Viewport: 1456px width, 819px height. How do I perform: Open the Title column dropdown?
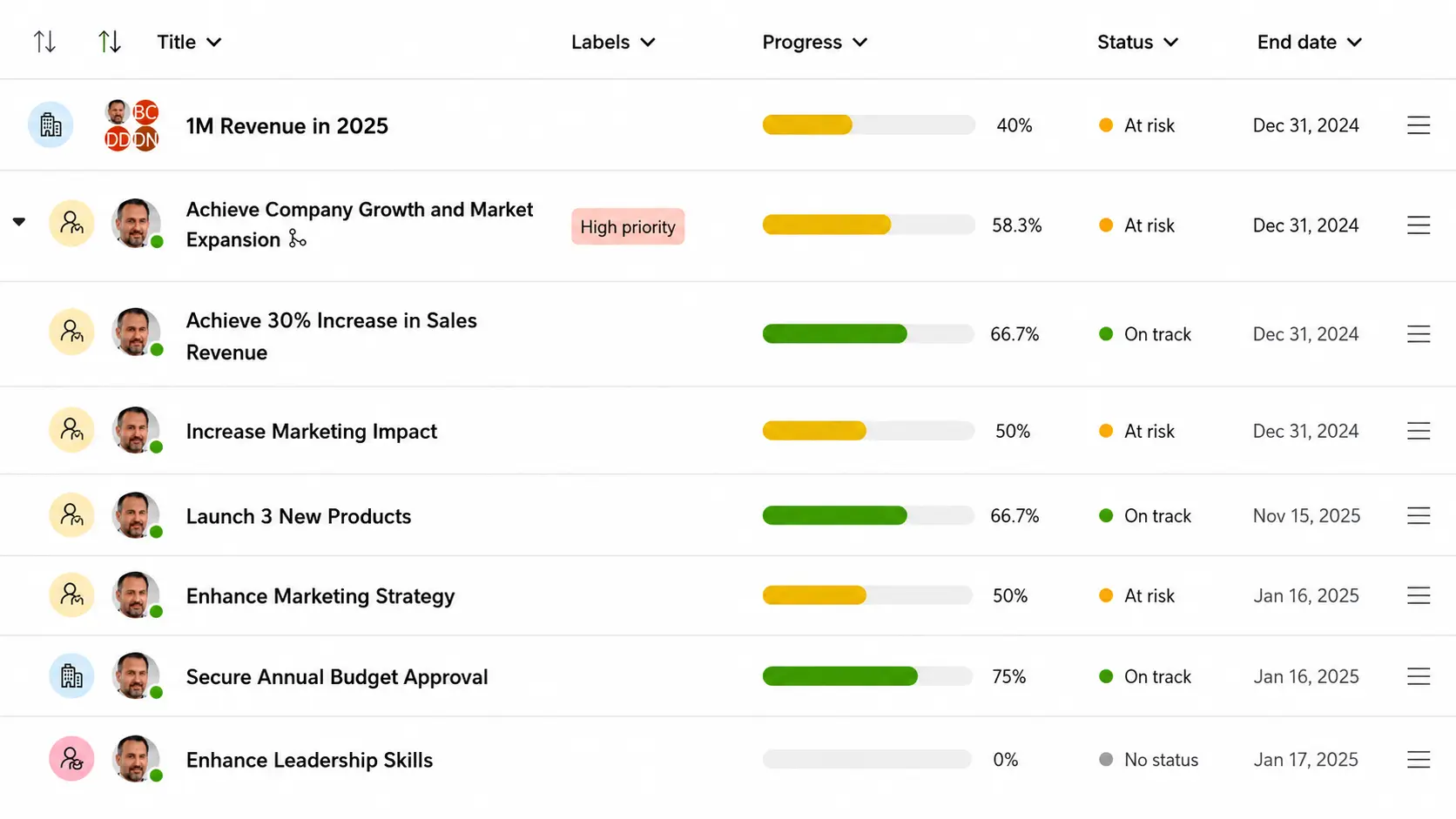click(189, 42)
